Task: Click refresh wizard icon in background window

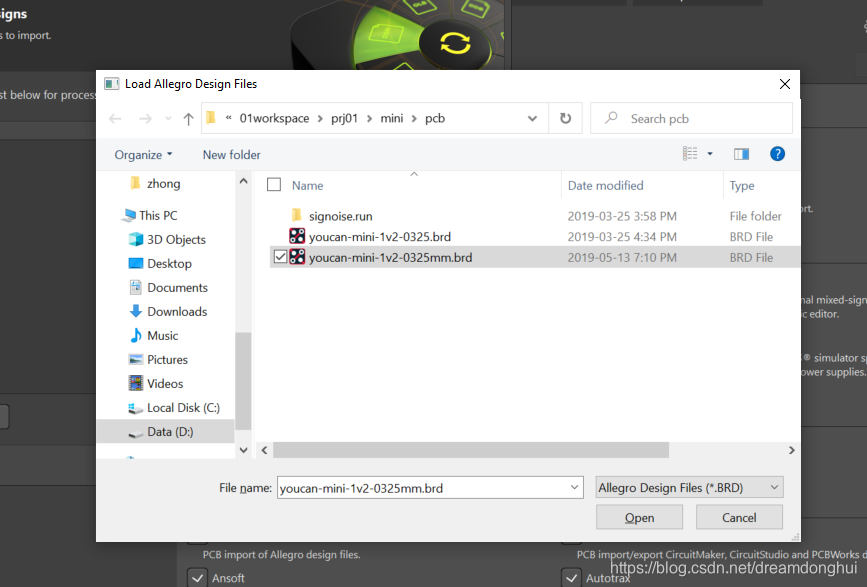Action: click(455, 43)
